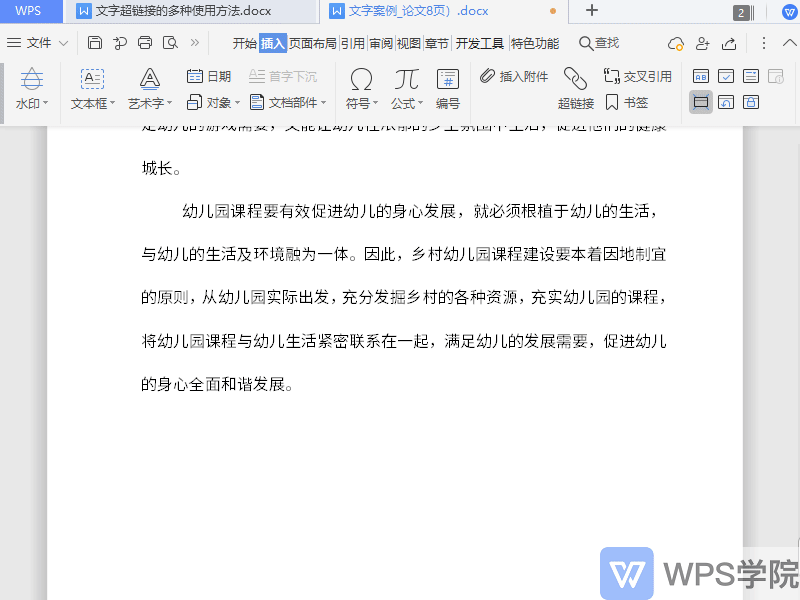Screen dimensions: 800x600
Task: Open the 引用 ribbon tab
Action: [353, 43]
